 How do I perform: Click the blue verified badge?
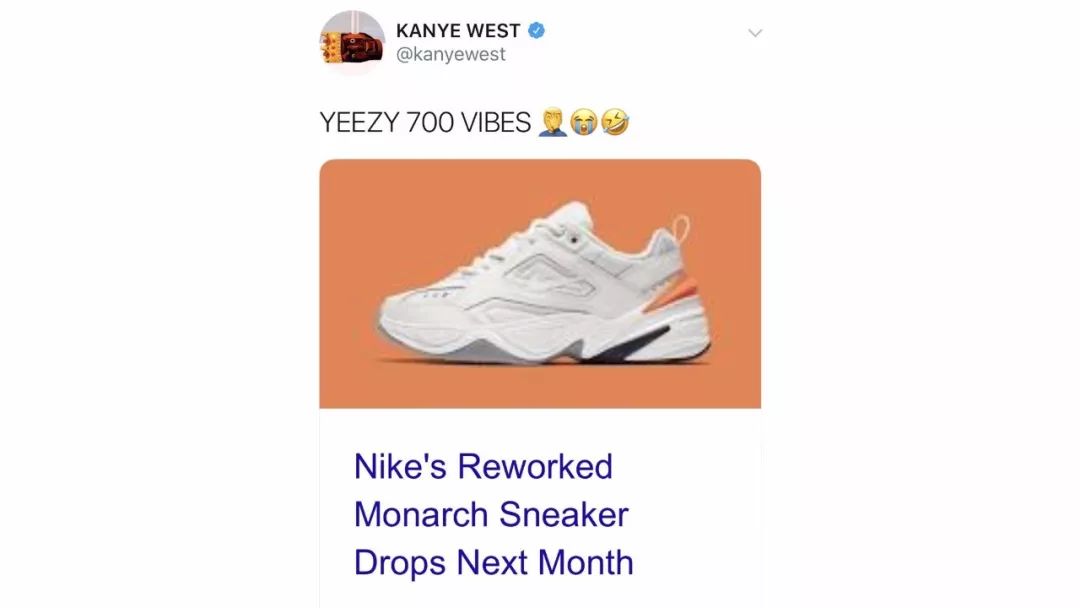point(537,30)
